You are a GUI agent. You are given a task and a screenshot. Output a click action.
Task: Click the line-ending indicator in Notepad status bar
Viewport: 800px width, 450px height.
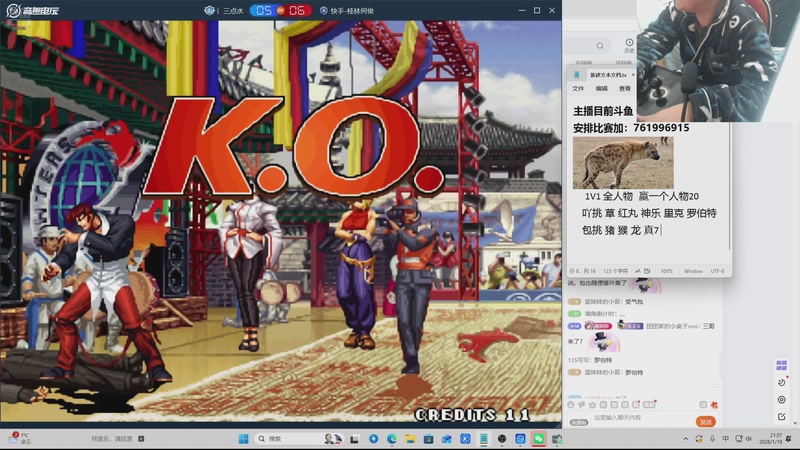point(693,271)
